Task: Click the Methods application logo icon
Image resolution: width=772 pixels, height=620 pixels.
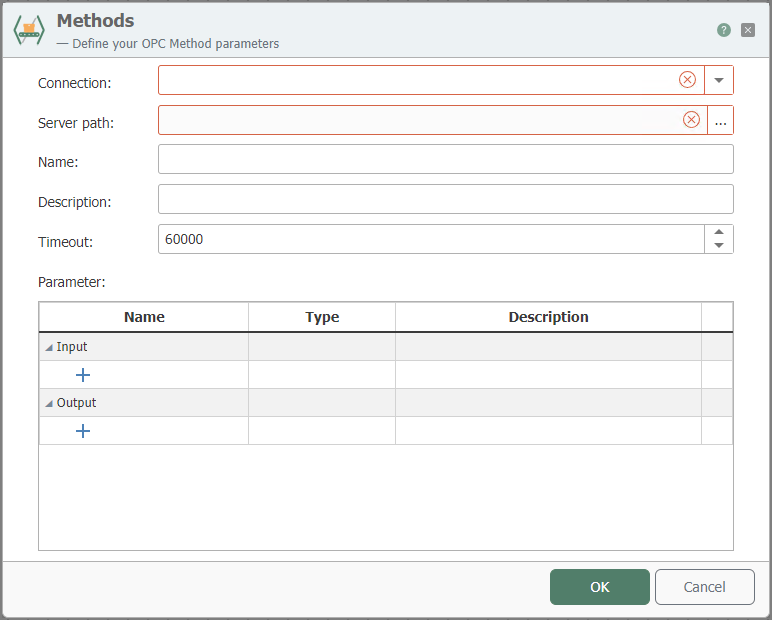Action: pyautogui.click(x=29, y=30)
